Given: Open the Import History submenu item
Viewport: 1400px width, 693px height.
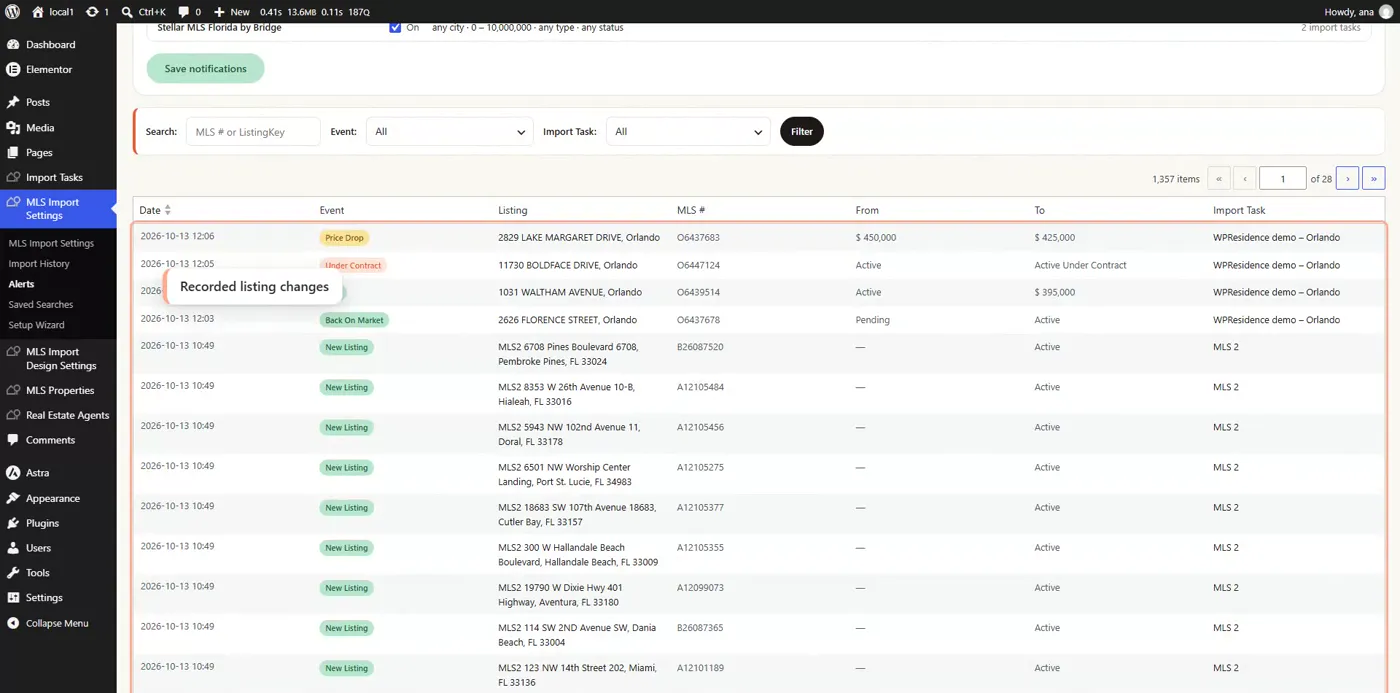Looking at the screenshot, I should [x=39, y=264].
